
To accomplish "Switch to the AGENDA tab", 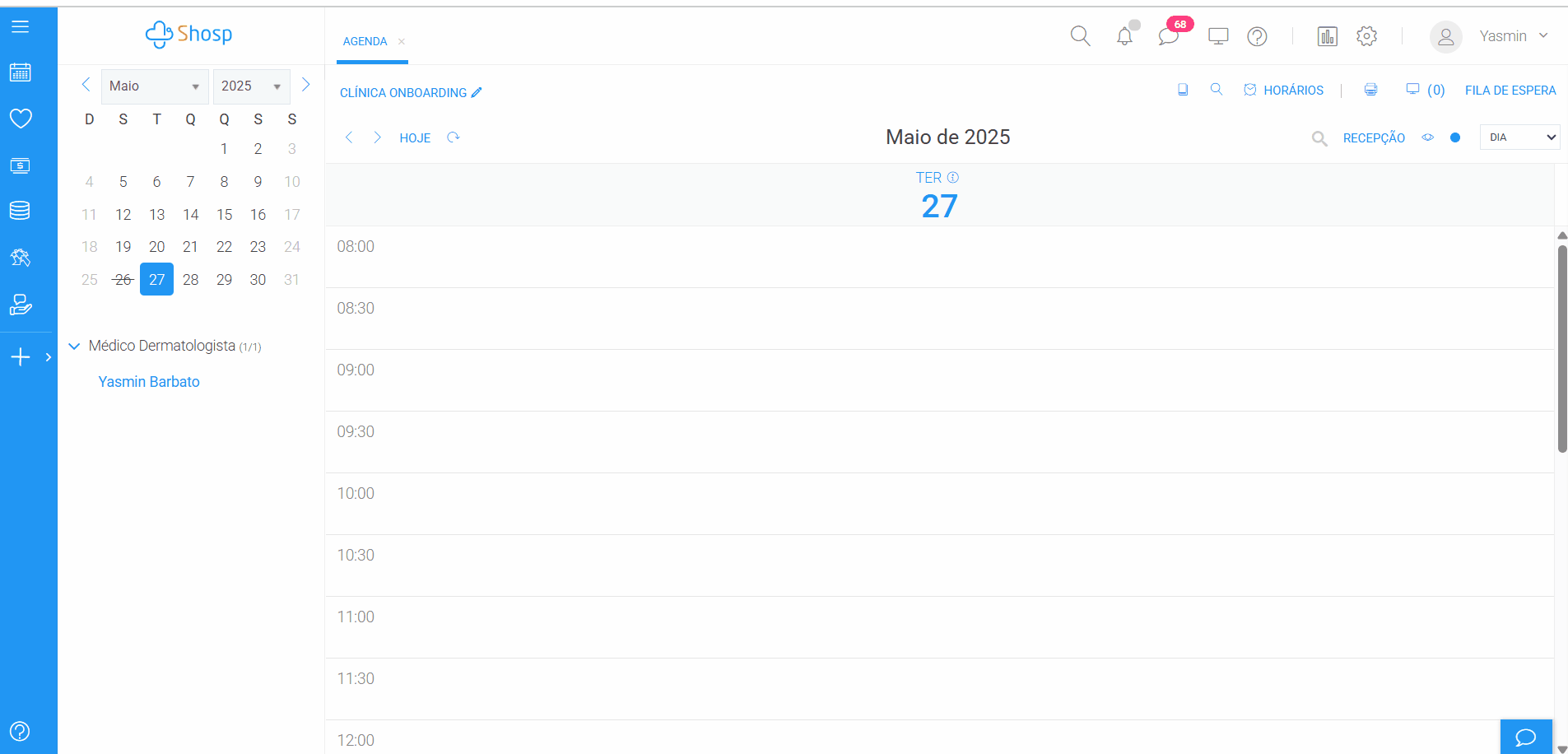I will pos(365,41).
